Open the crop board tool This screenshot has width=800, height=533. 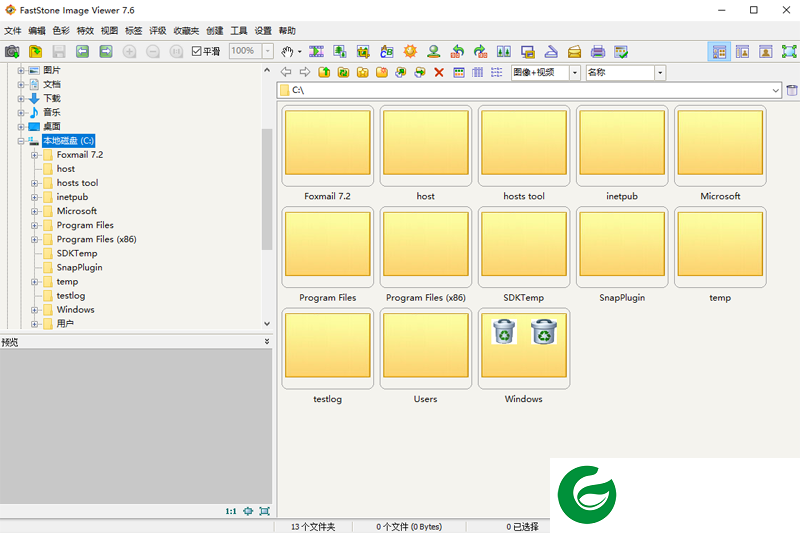coord(363,52)
